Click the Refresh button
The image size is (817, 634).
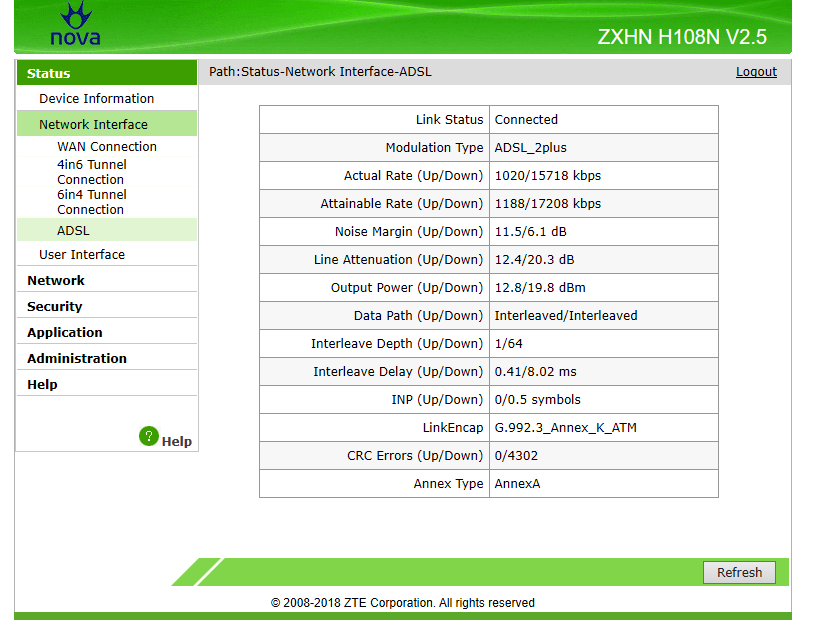[739, 573]
